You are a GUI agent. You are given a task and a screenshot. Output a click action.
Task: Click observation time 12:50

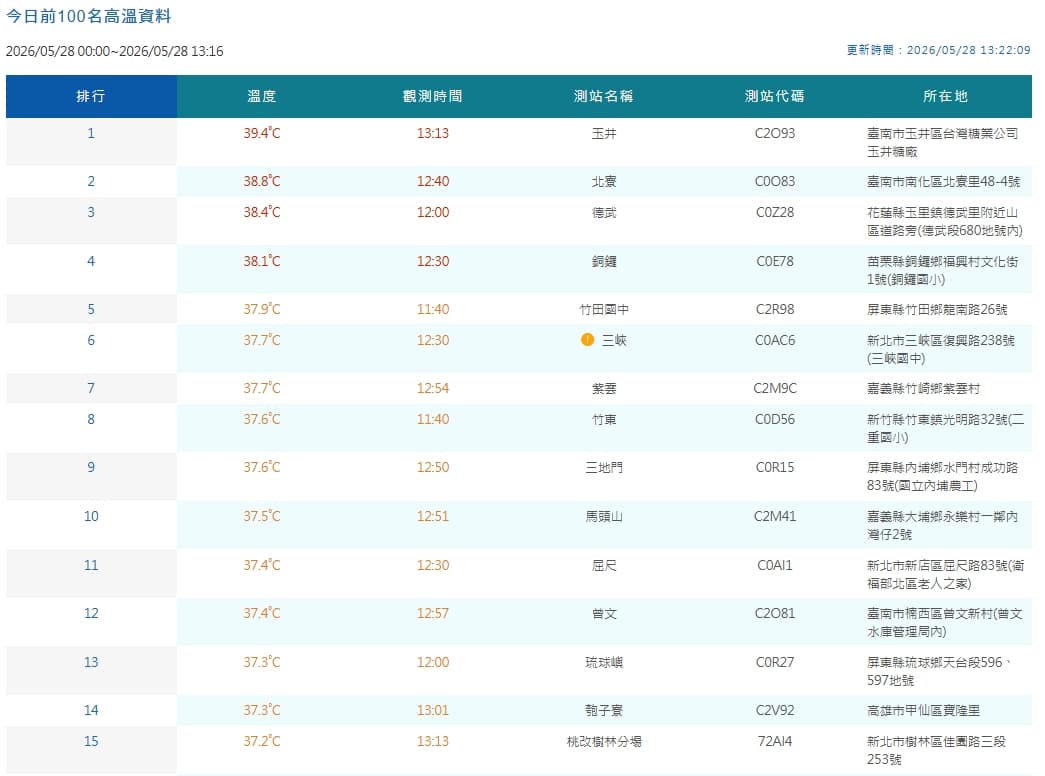(433, 467)
